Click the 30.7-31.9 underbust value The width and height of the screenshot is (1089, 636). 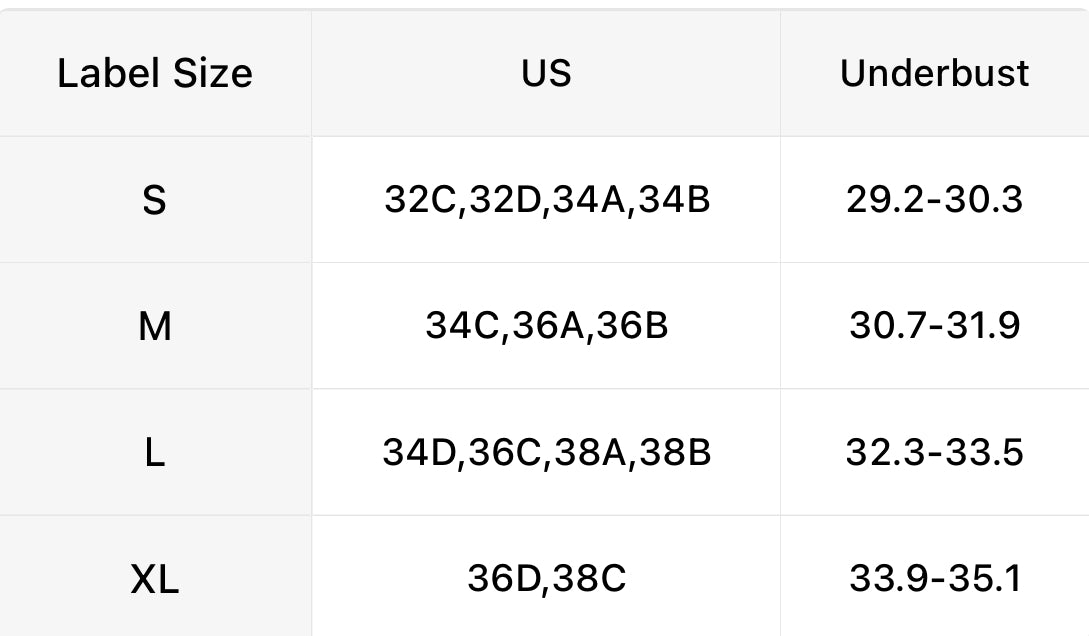coord(934,326)
